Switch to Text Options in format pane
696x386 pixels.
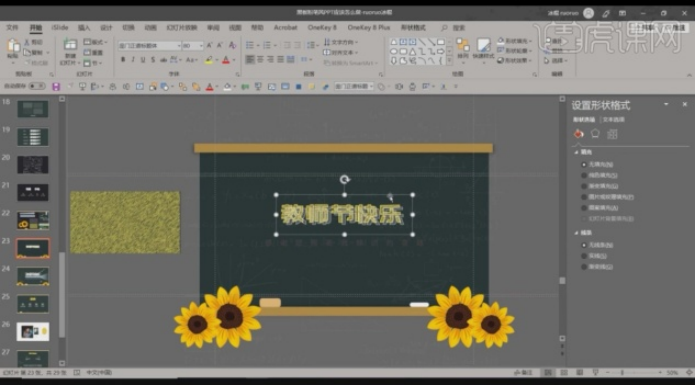point(613,119)
